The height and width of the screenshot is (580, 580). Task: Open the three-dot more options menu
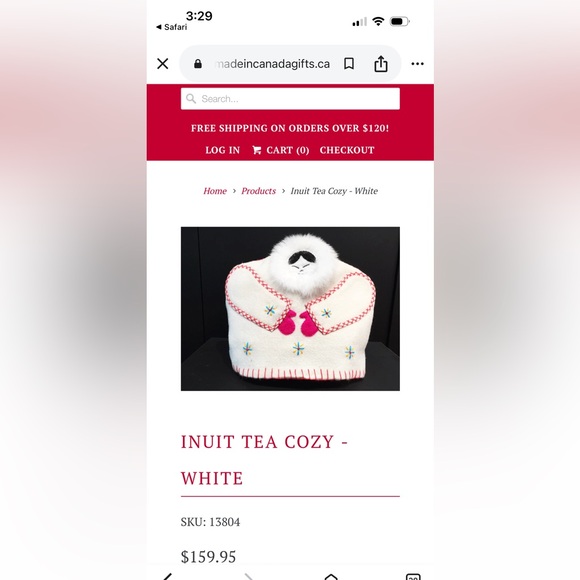pos(418,64)
